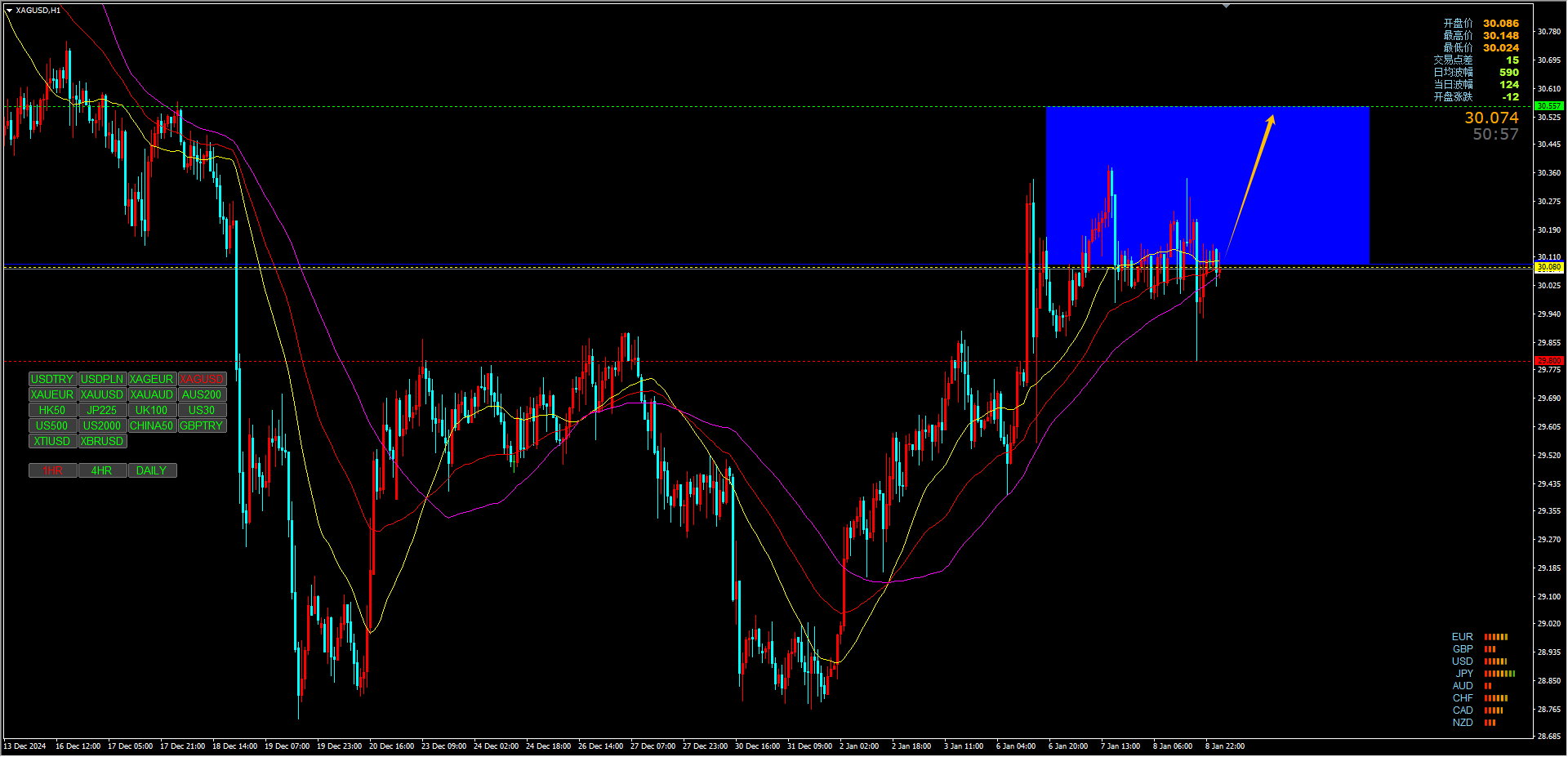Click the 30.780 price axis label
1568x757 pixels.
click(1549, 32)
